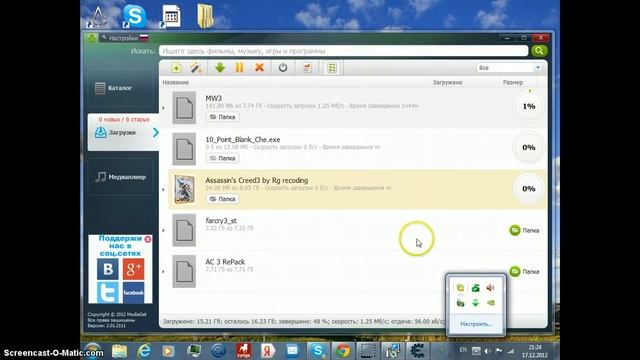Click Настроить in the tray popup
The image size is (640, 360).
476,324
